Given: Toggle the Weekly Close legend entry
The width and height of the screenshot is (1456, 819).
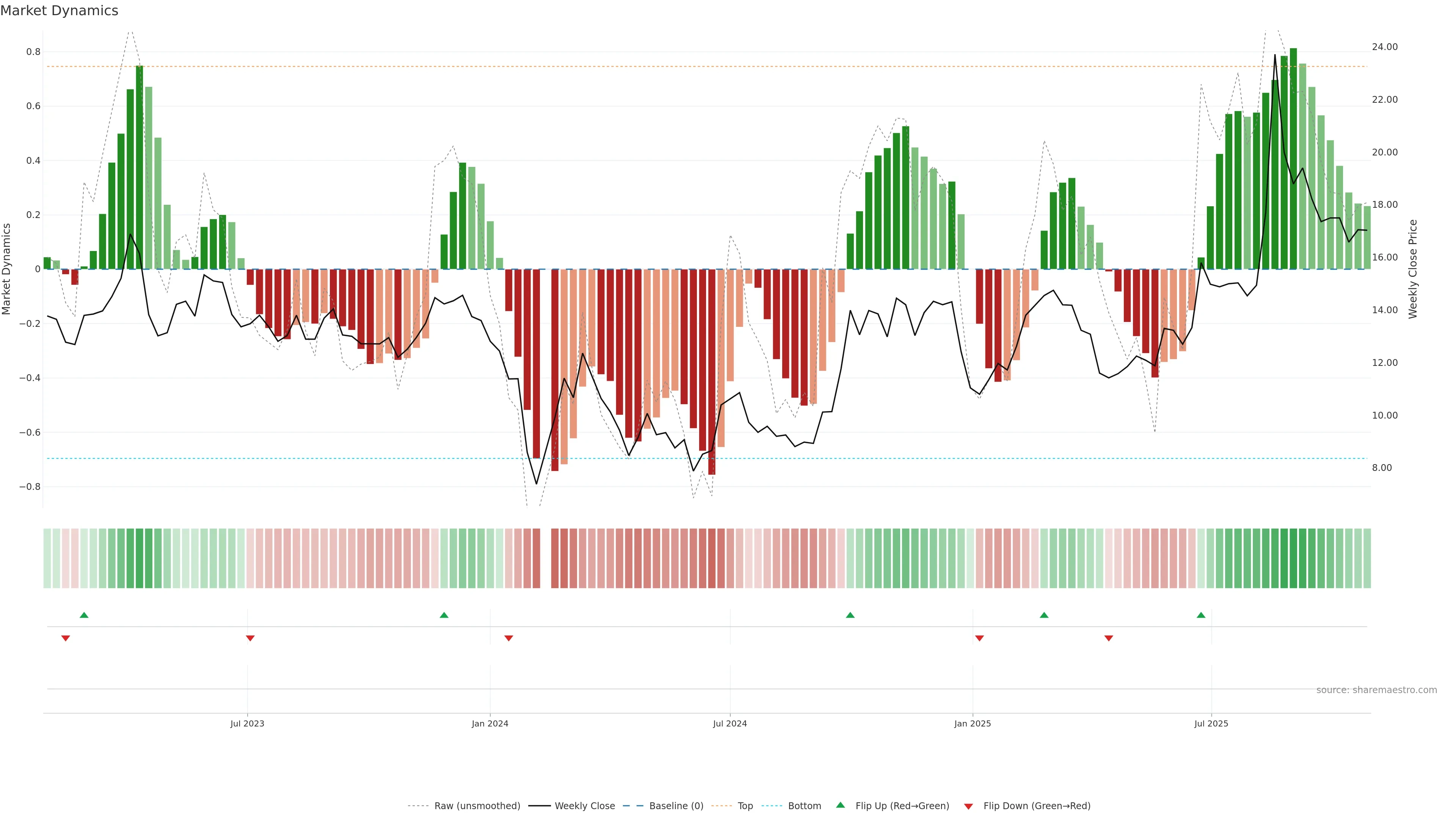Looking at the screenshot, I should coord(584,806).
